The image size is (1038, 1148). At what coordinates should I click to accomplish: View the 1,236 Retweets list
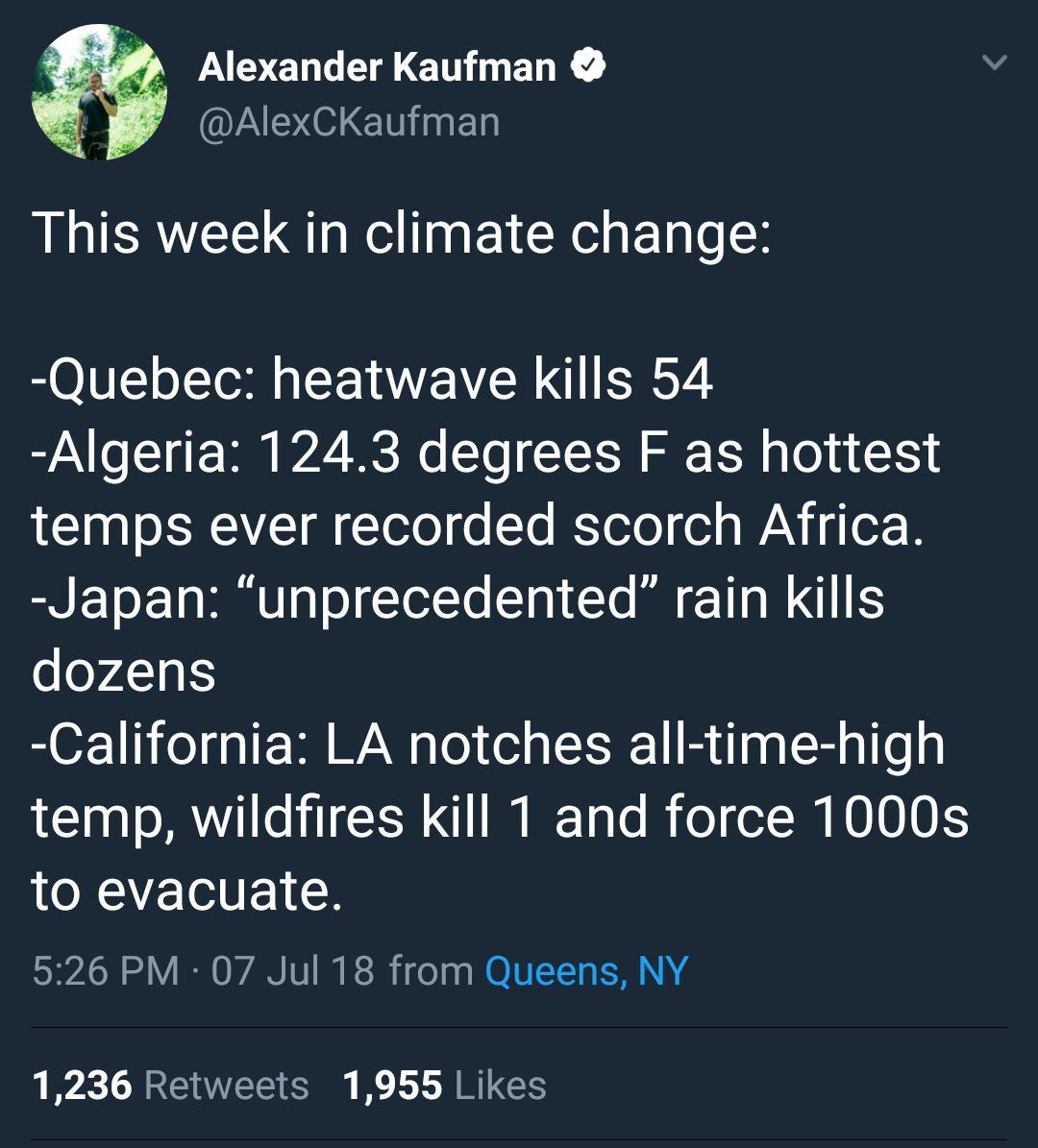tap(170, 1086)
